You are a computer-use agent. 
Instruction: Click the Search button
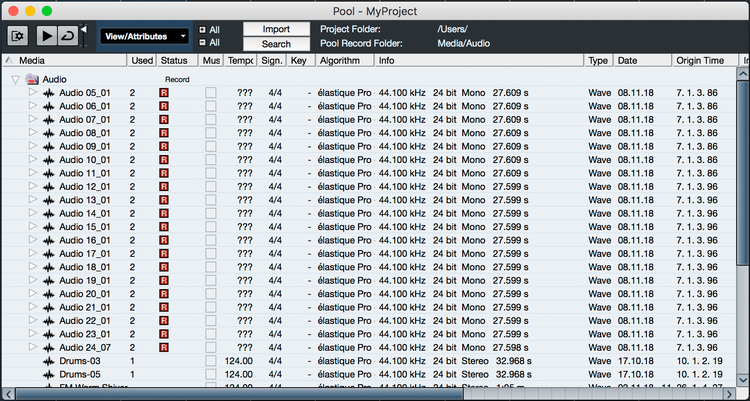(x=275, y=44)
